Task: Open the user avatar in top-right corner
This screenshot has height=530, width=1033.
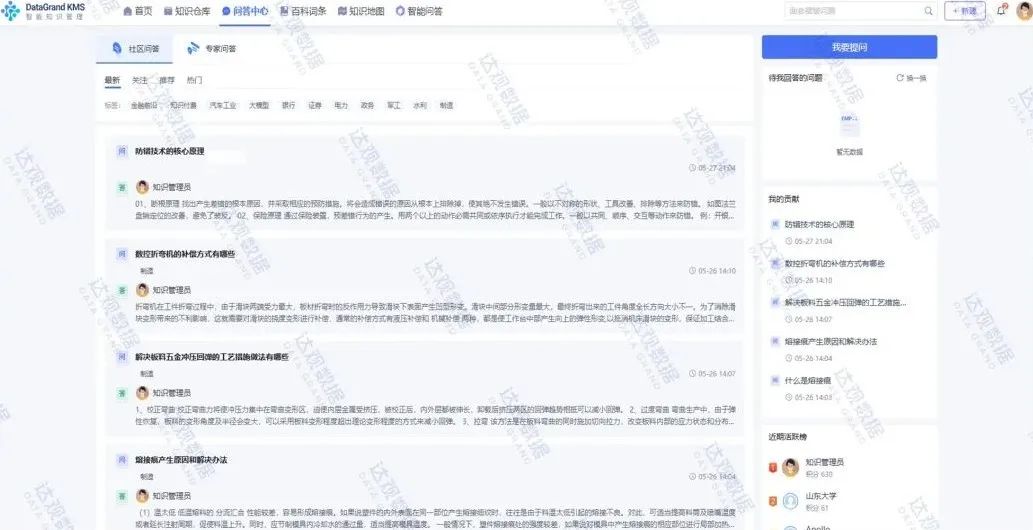Action: 1022,11
